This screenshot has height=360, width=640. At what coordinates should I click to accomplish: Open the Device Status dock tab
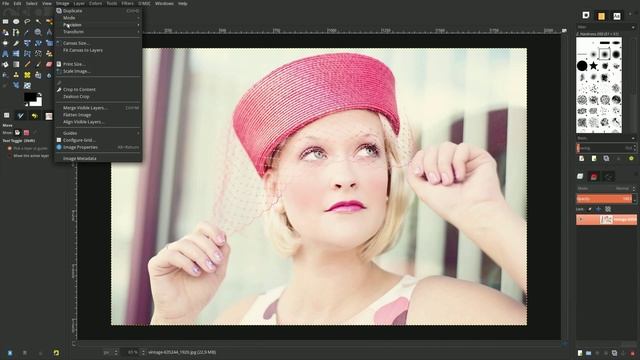[20, 116]
